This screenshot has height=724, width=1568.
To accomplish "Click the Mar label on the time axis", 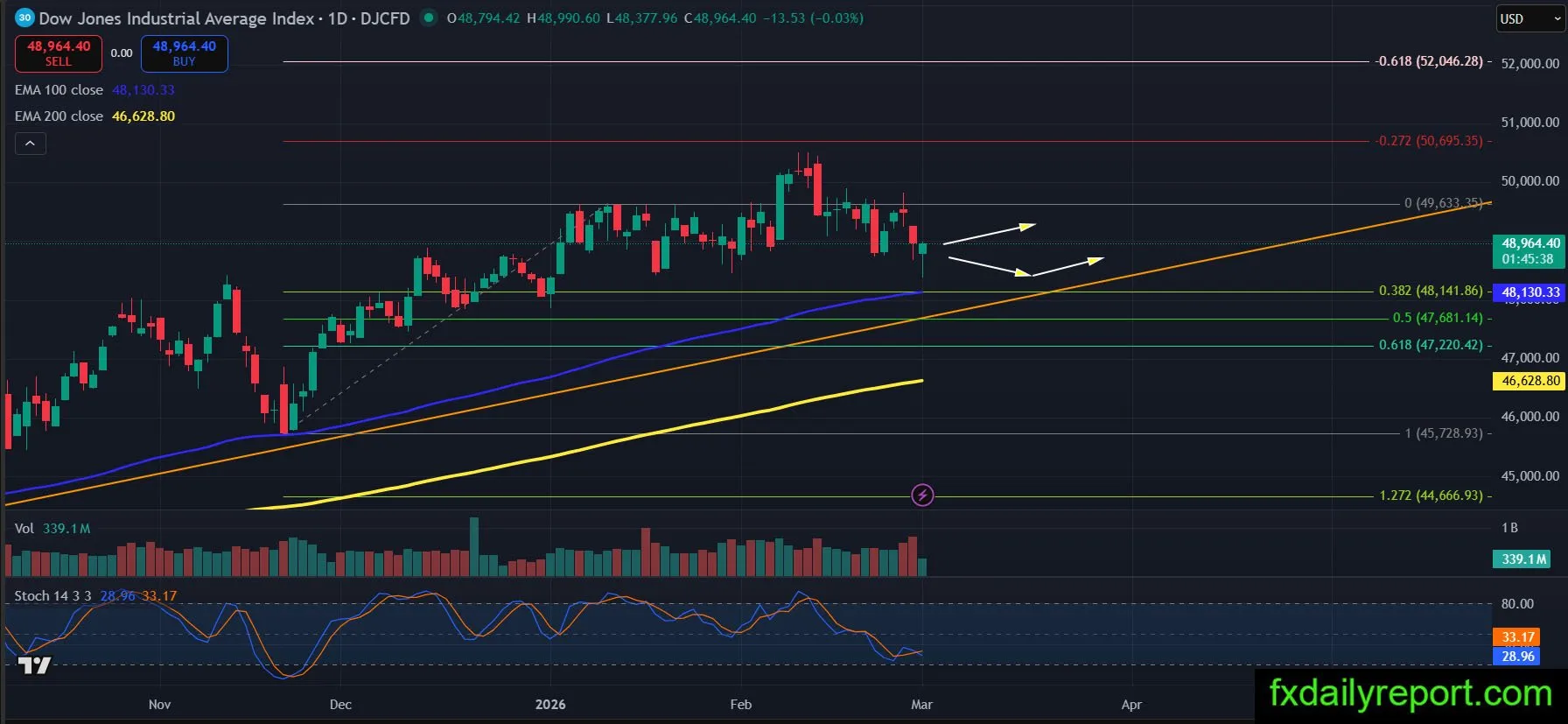I will tap(921, 705).
